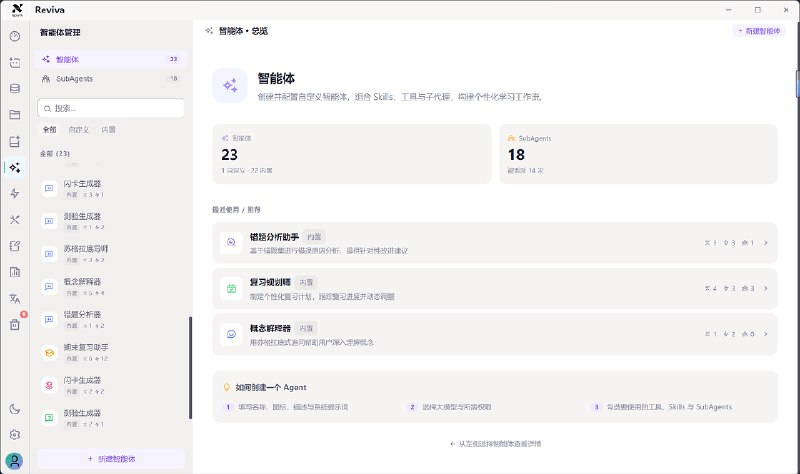Viewport: 800px width, 474px height.
Task: Open the trash bin icon with red badge
Action: coord(15,325)
